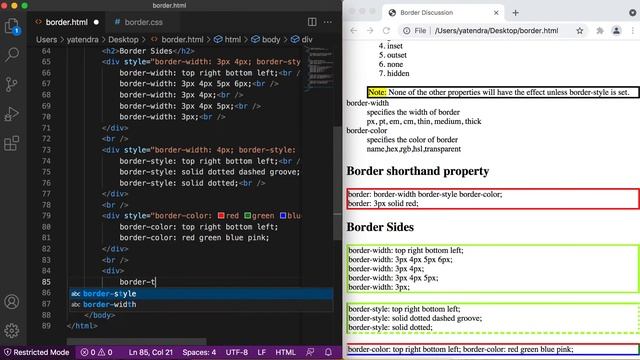
Task: Click 'border-style: solid dotted;' in browser
Action: (x=390, y=327)
